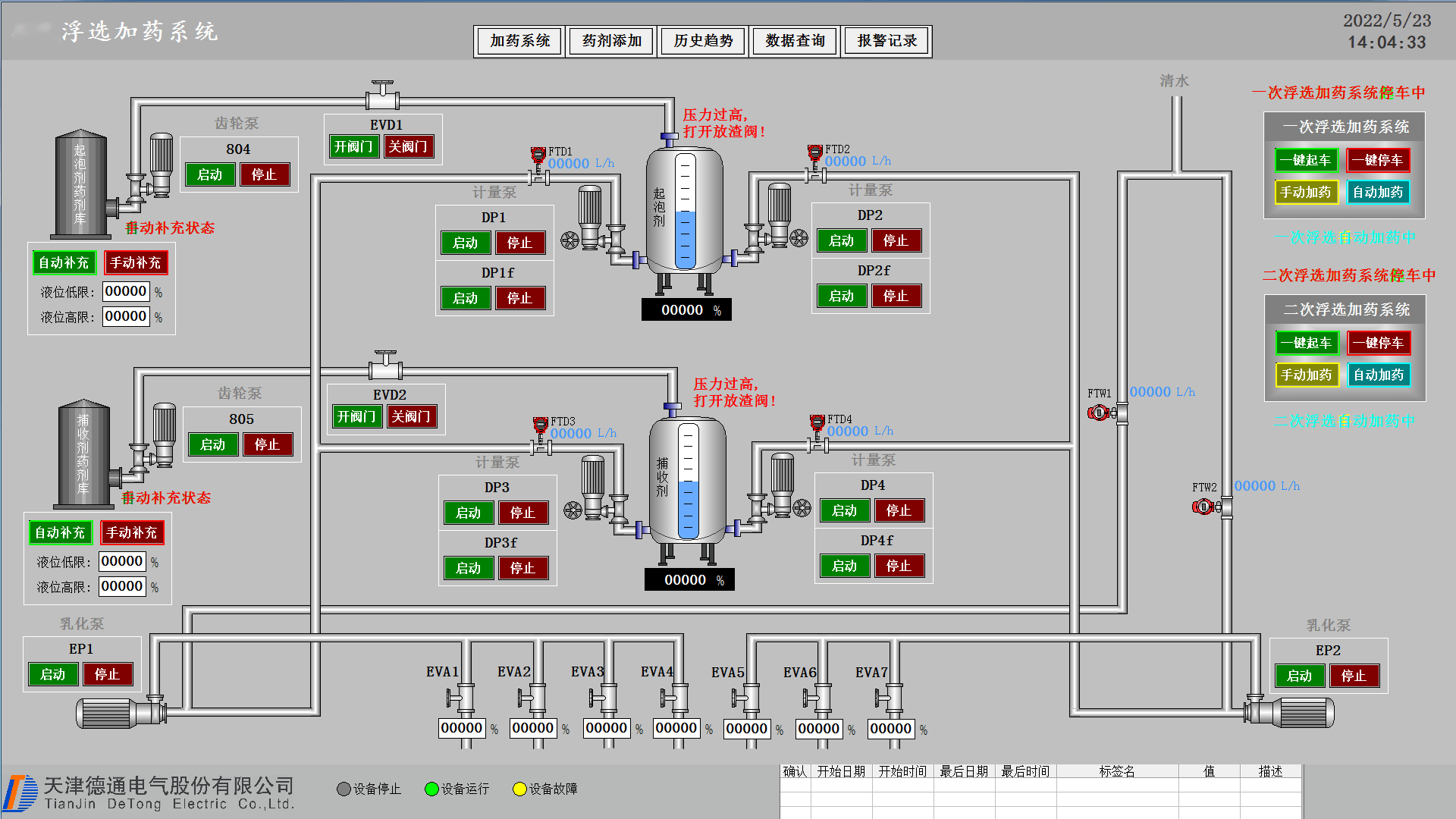Switch to the 报警记录 tab
Image resolution: width=1456 pixels, height=819 pixels.
coord(886,41)
